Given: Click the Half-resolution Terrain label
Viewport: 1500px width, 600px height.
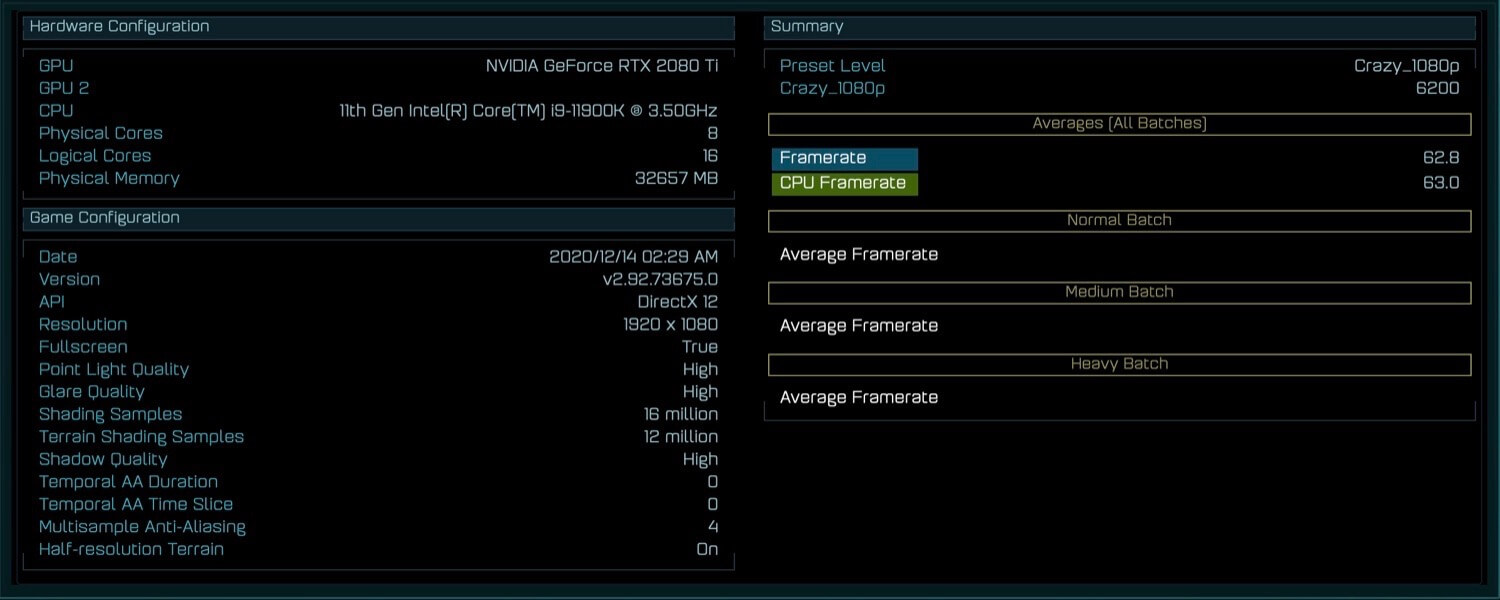Looking at the screenshot, I should coord(131,549).
